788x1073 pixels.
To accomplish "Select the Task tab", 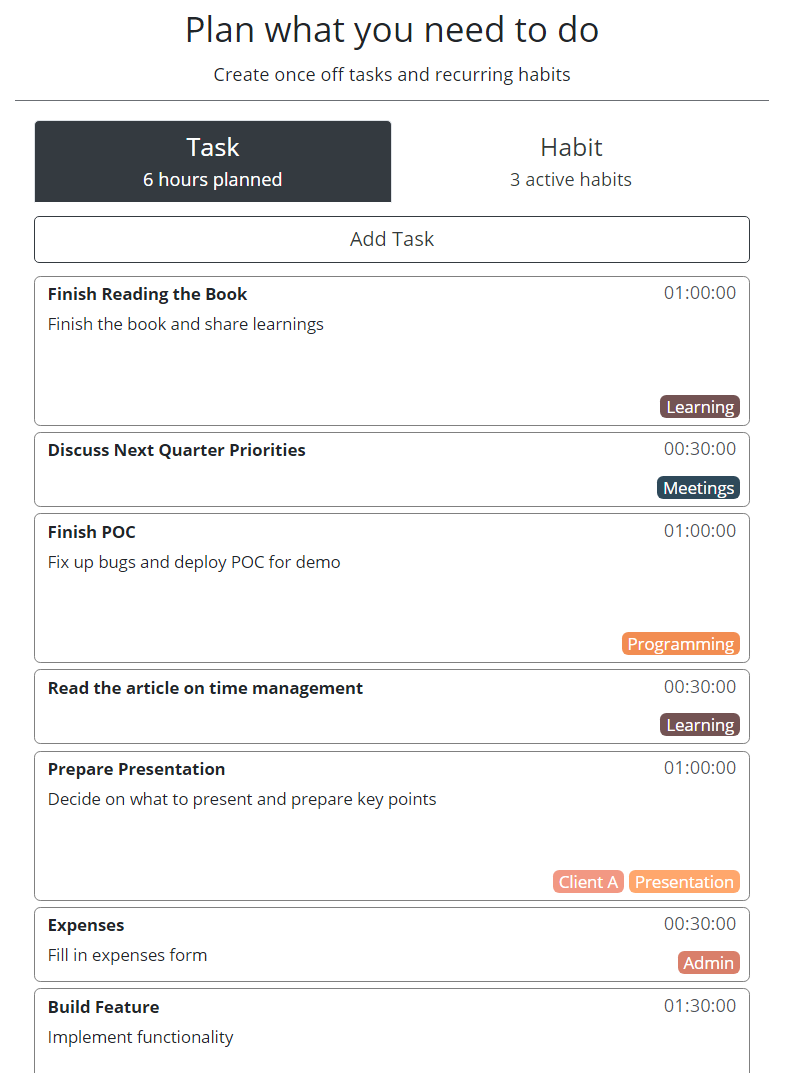I will [x=212, y=162].
